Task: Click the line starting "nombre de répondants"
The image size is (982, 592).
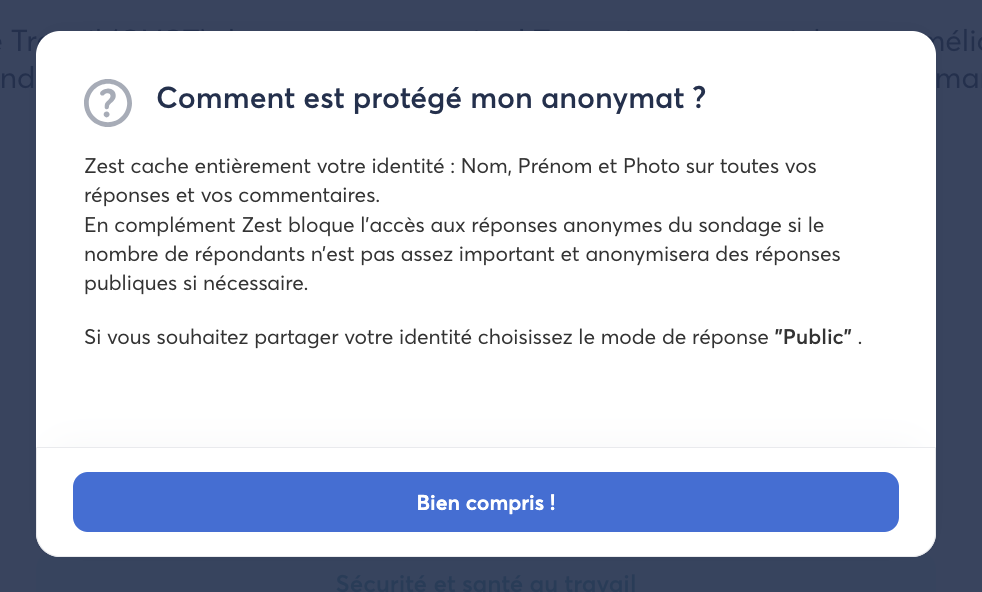Action: [200, 254]
